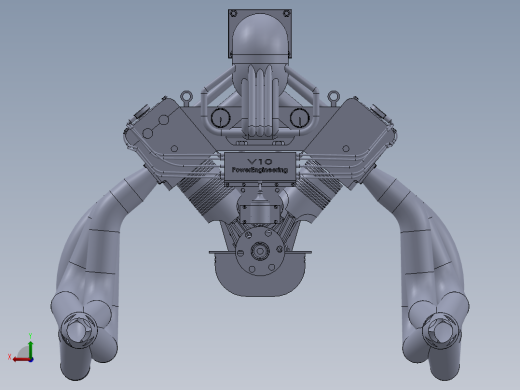The height and width of the screenshot is (390, 520).
Task: Select the PowerEngineering text on the plate
Action: (x=260, y=170)
